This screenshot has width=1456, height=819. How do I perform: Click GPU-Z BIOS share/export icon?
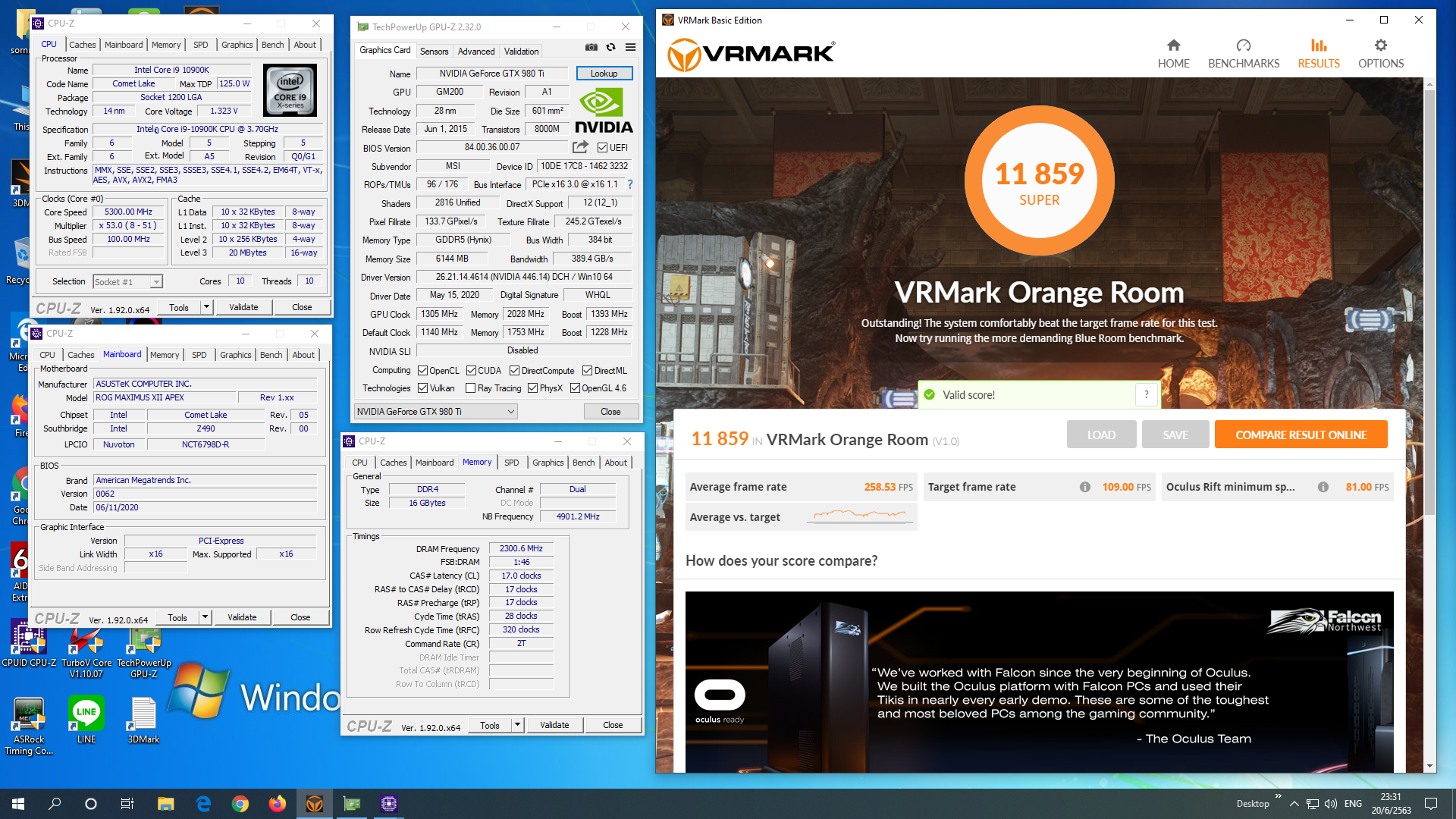(x=581, y=147)
